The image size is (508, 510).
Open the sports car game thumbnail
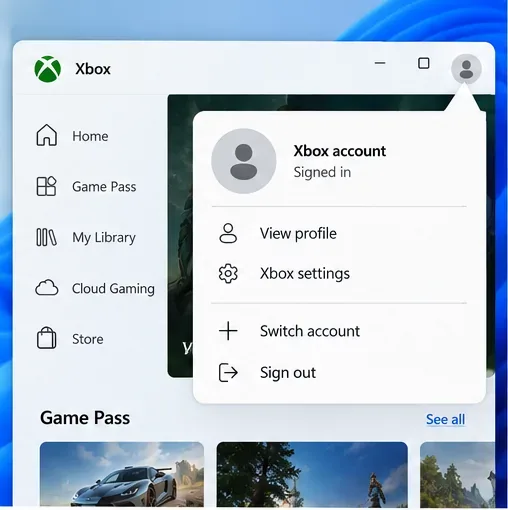tap(122, 474)
